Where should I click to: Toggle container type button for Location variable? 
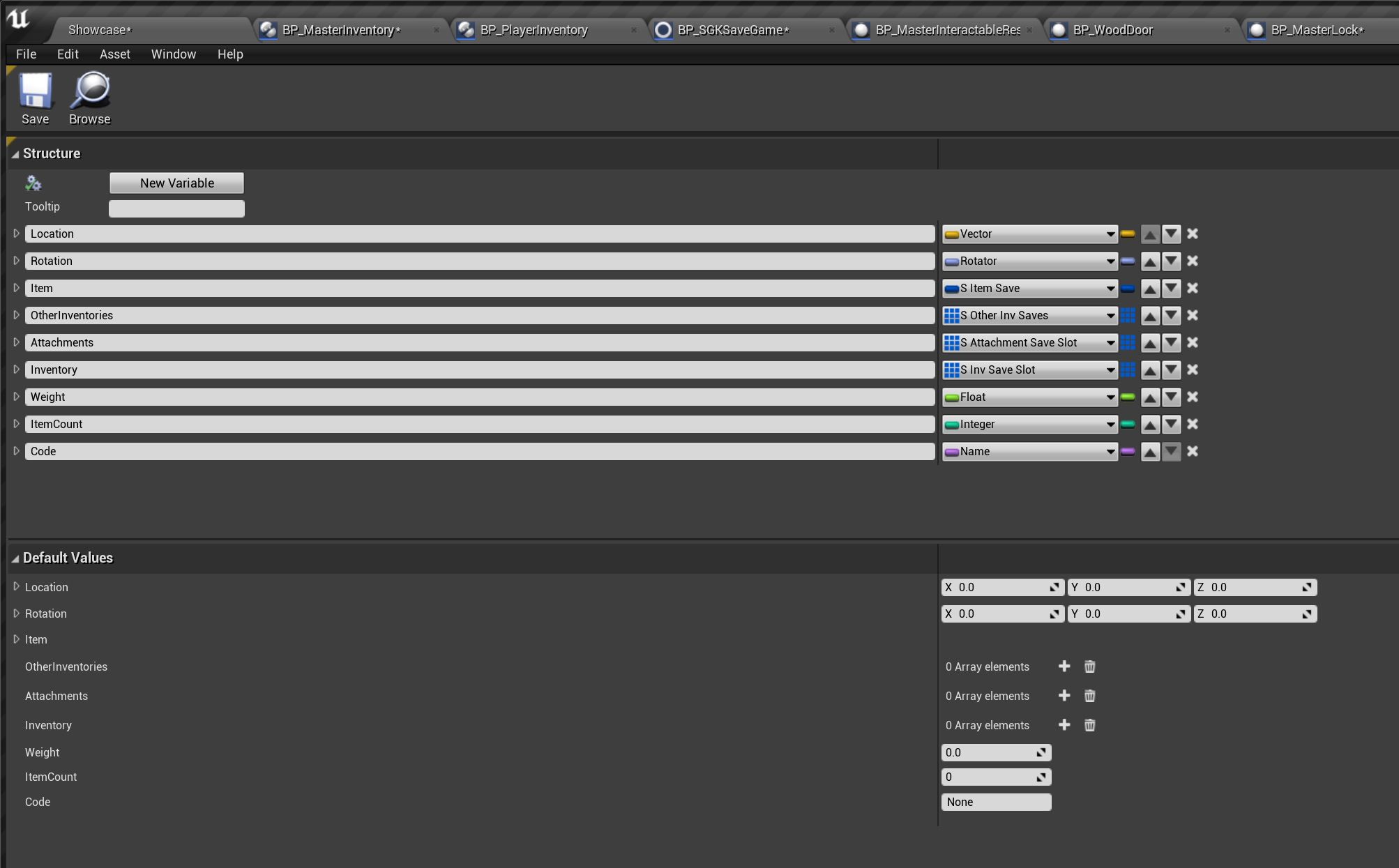click(1128, 234)
